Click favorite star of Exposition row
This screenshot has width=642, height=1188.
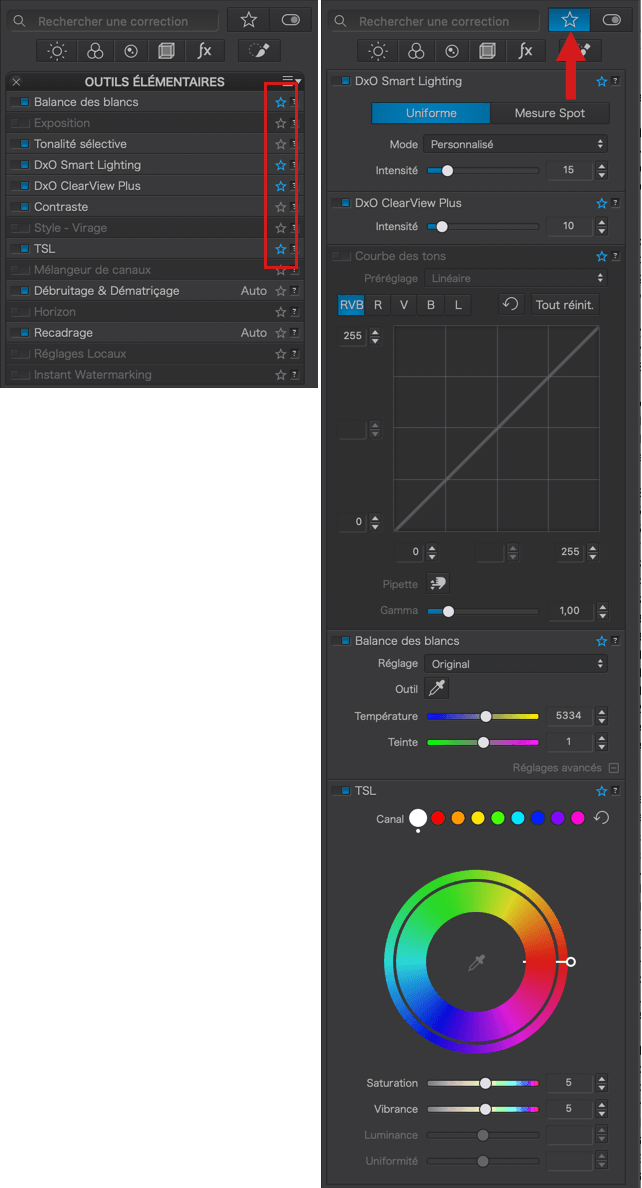(280, 123)
